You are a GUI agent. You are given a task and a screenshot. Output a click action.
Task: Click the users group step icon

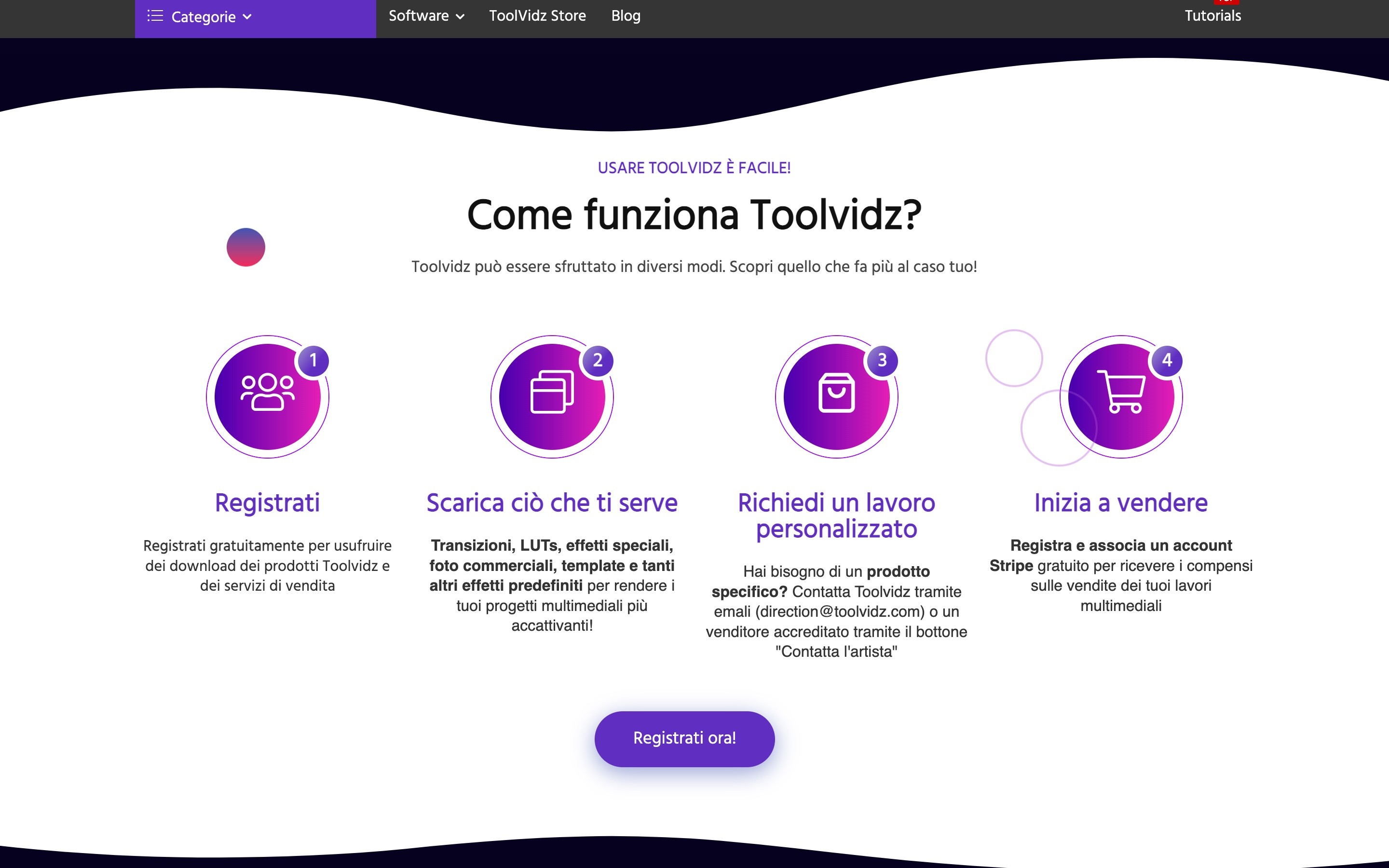[x=268, y=393]
